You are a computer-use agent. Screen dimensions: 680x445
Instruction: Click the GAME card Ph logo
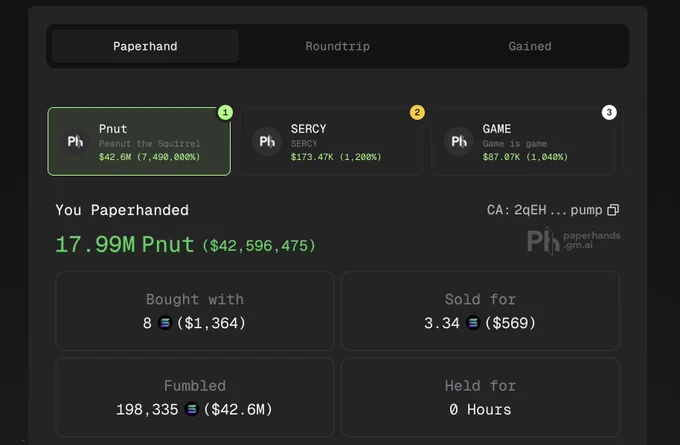click(459, 141)
